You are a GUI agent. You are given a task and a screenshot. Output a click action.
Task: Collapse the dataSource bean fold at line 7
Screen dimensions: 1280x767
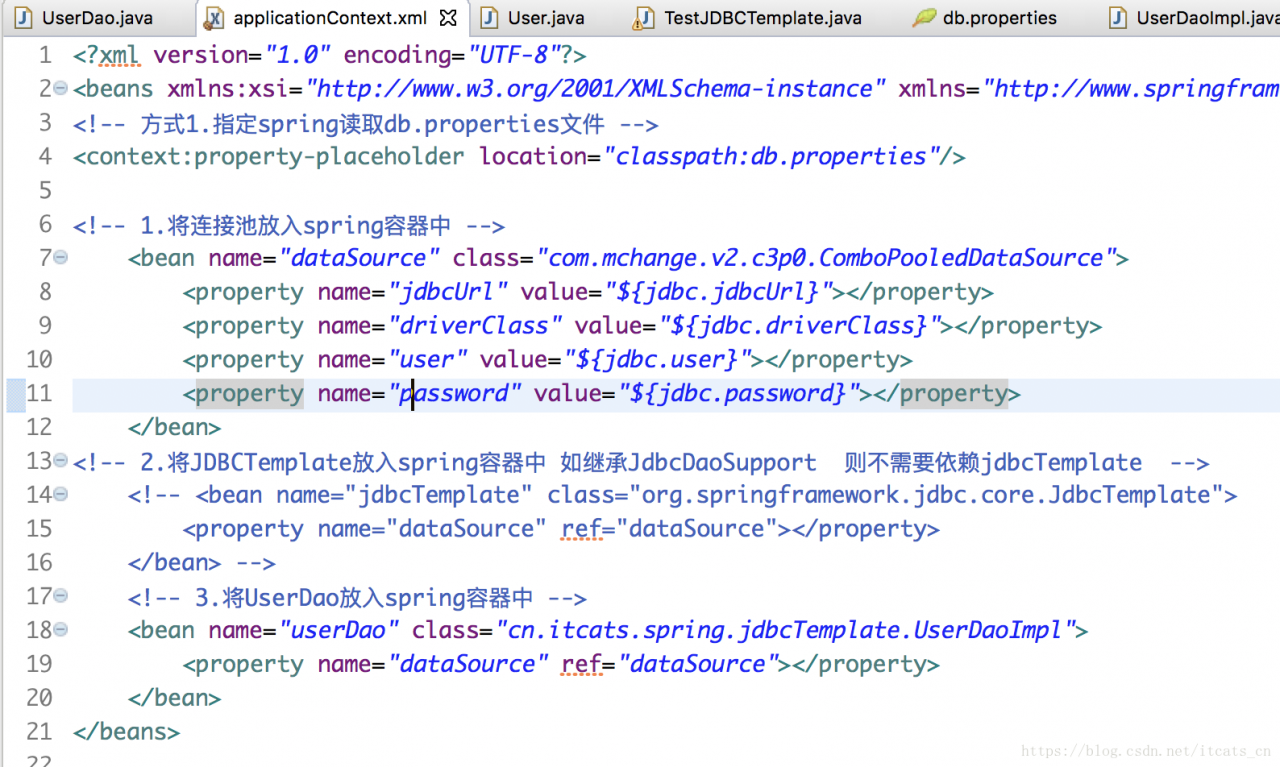[x=60, y=257]
